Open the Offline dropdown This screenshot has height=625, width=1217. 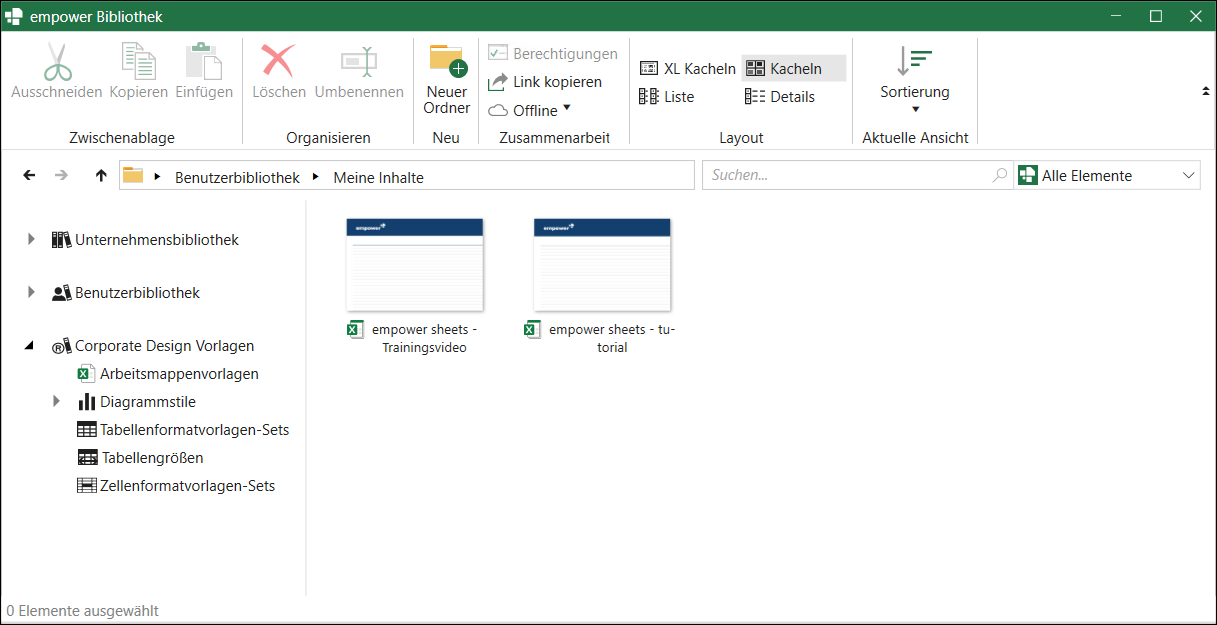[x=529, y=110]
